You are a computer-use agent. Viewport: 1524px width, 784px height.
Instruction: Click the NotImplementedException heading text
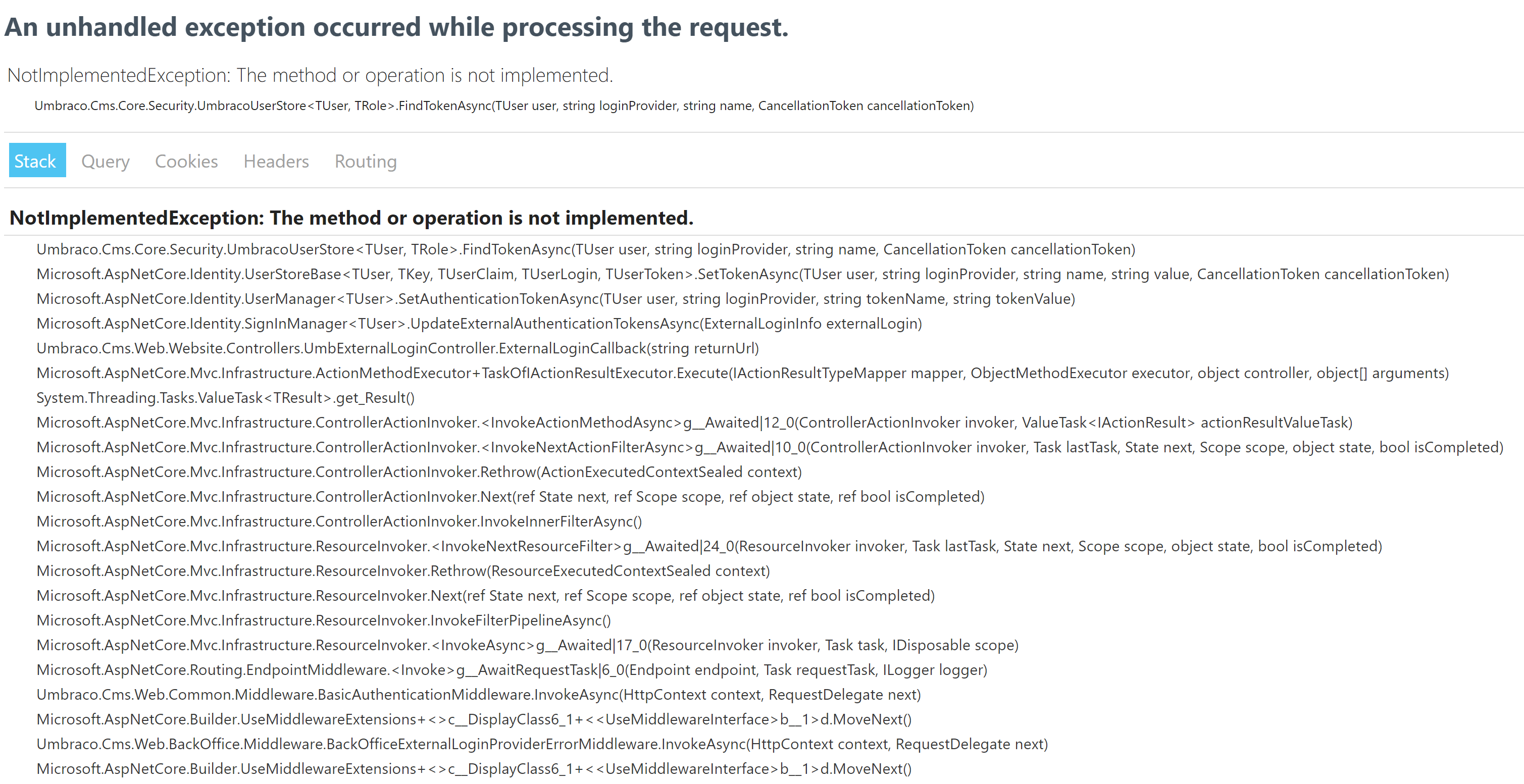(x=351, y=218)
